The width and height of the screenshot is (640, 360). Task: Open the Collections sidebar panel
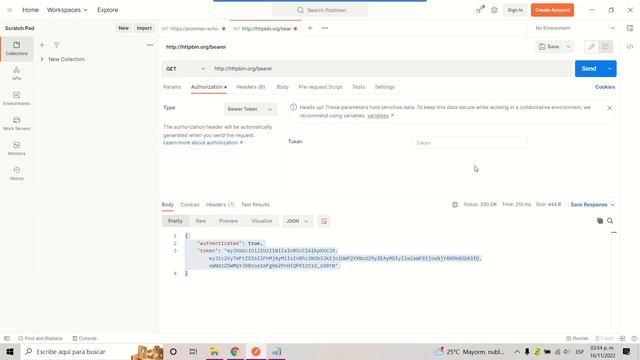(x=16, y=49)
